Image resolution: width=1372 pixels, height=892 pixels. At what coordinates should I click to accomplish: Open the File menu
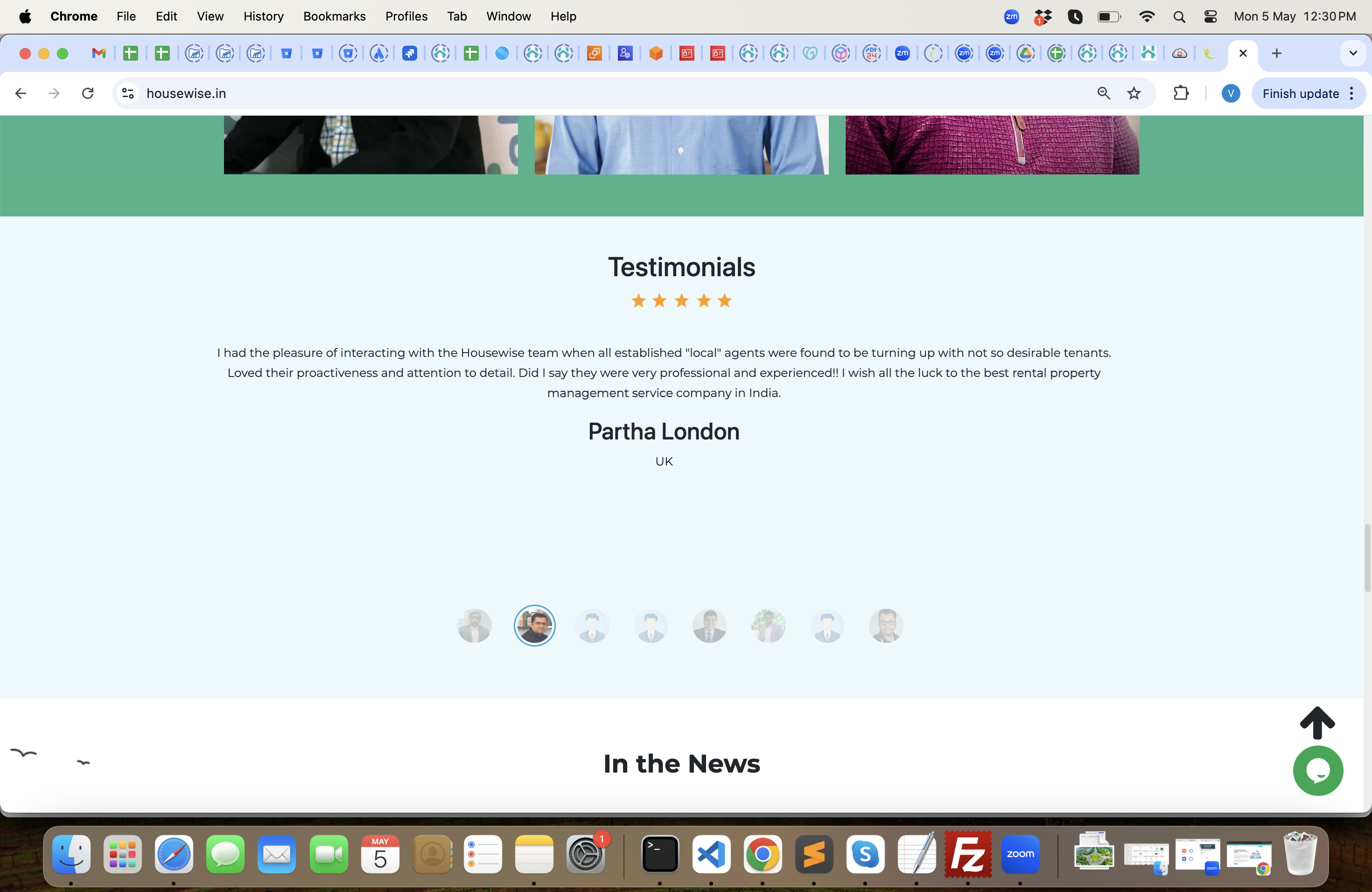click(126, 16)
